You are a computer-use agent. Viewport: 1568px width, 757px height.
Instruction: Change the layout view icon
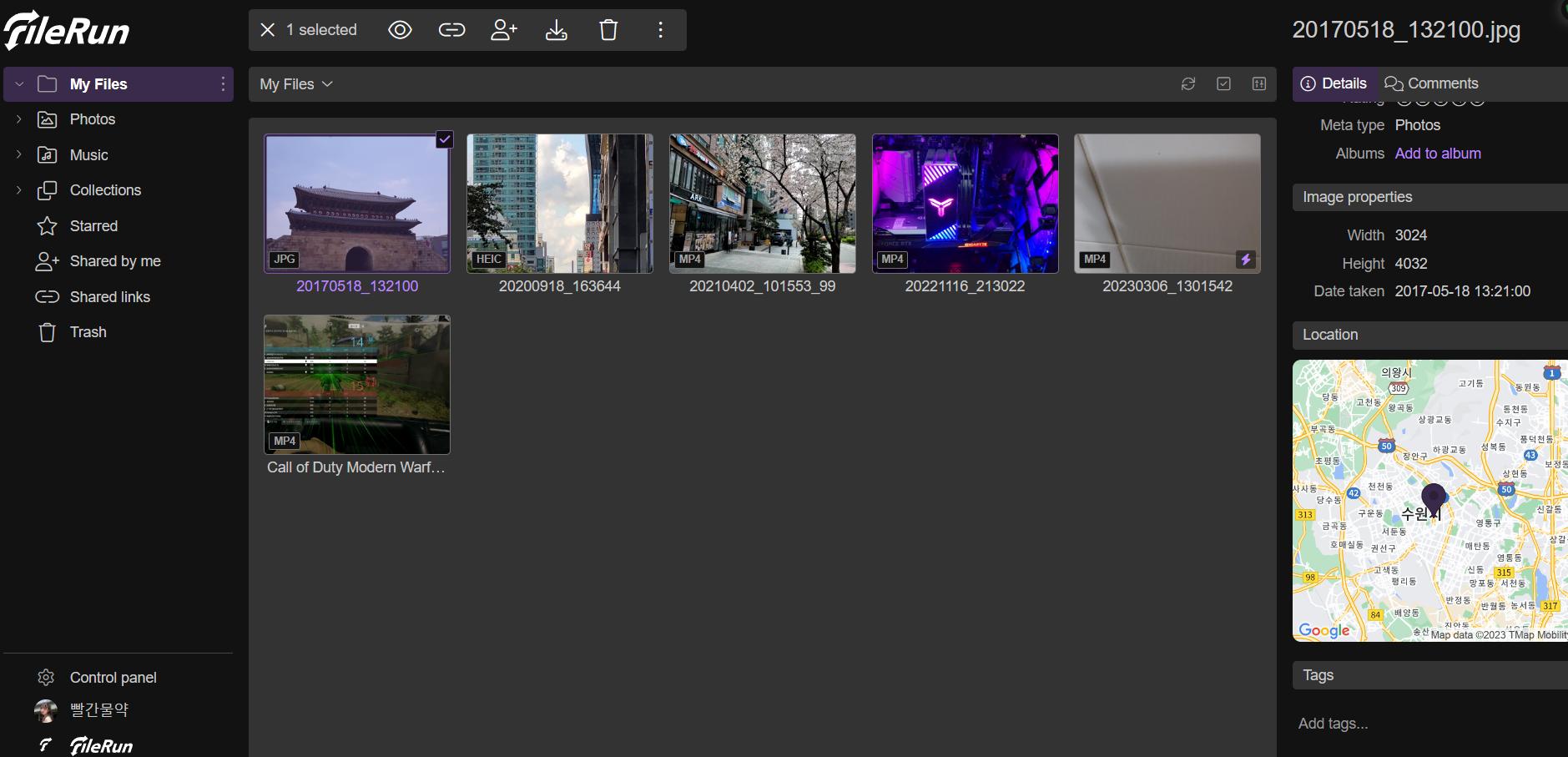point(1258,83)
